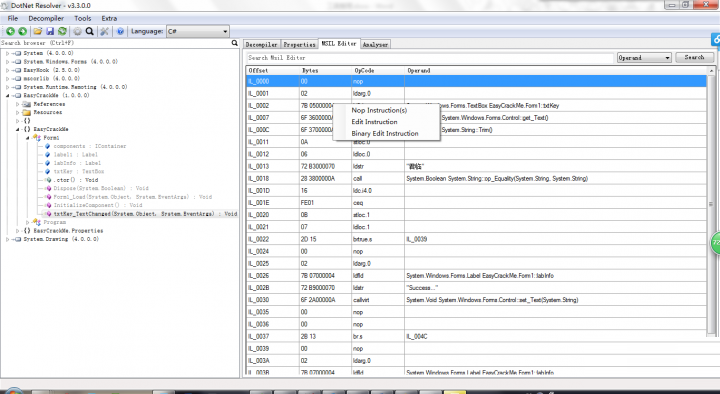Click the green Refresh toolbar icon
The image size is (720, 394).
click(62, 31)
